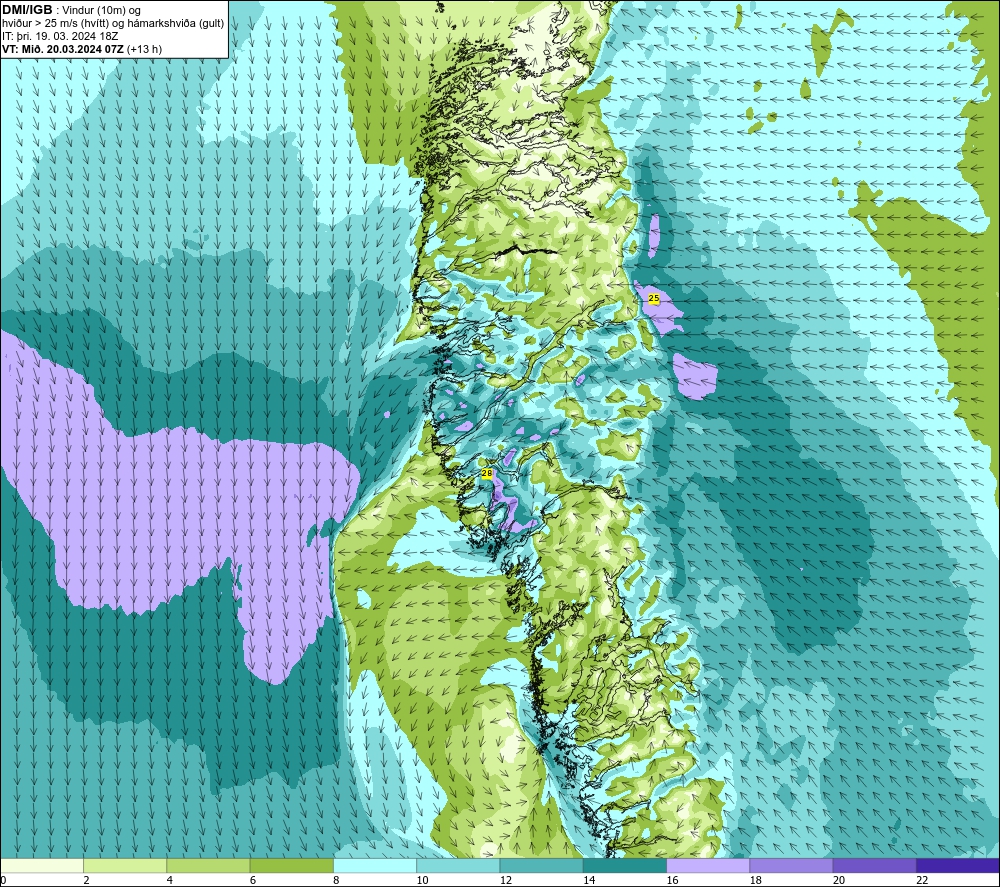This screenshot has height=887, width=1000.
Task: Click the legend label '10'
Action: click(x=423, y=881)
